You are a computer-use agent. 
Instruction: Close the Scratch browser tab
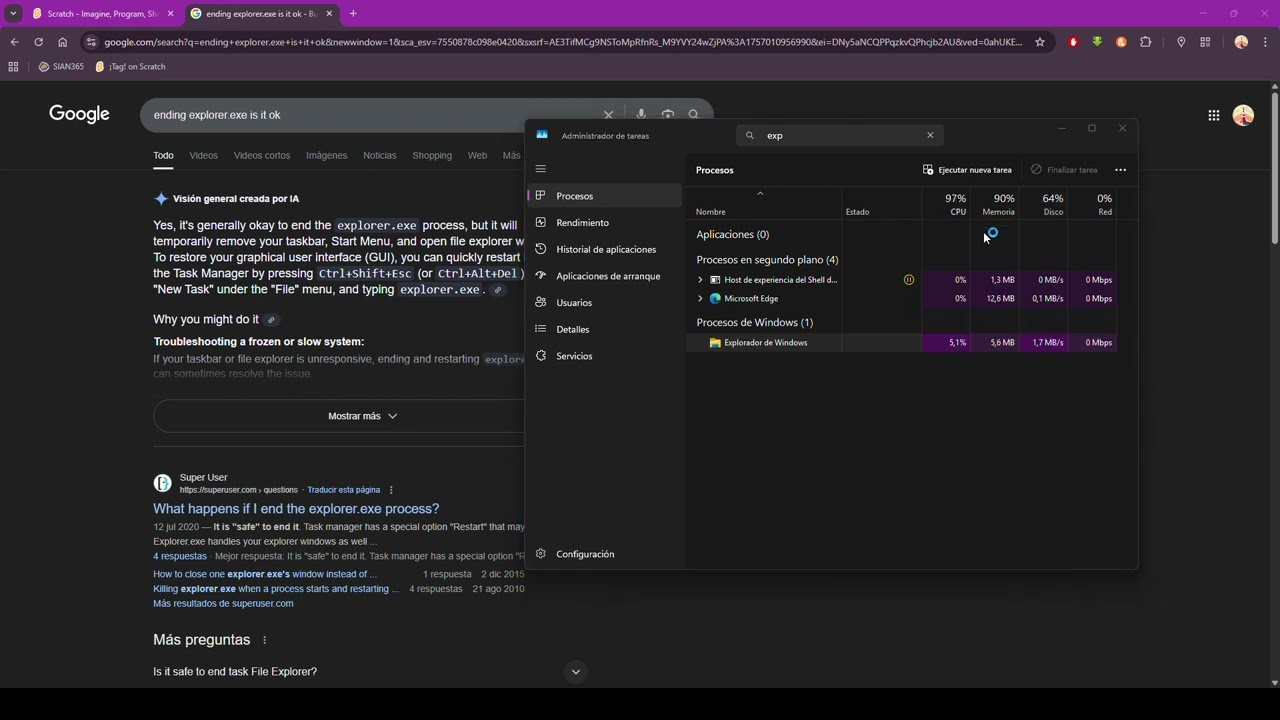170,14
